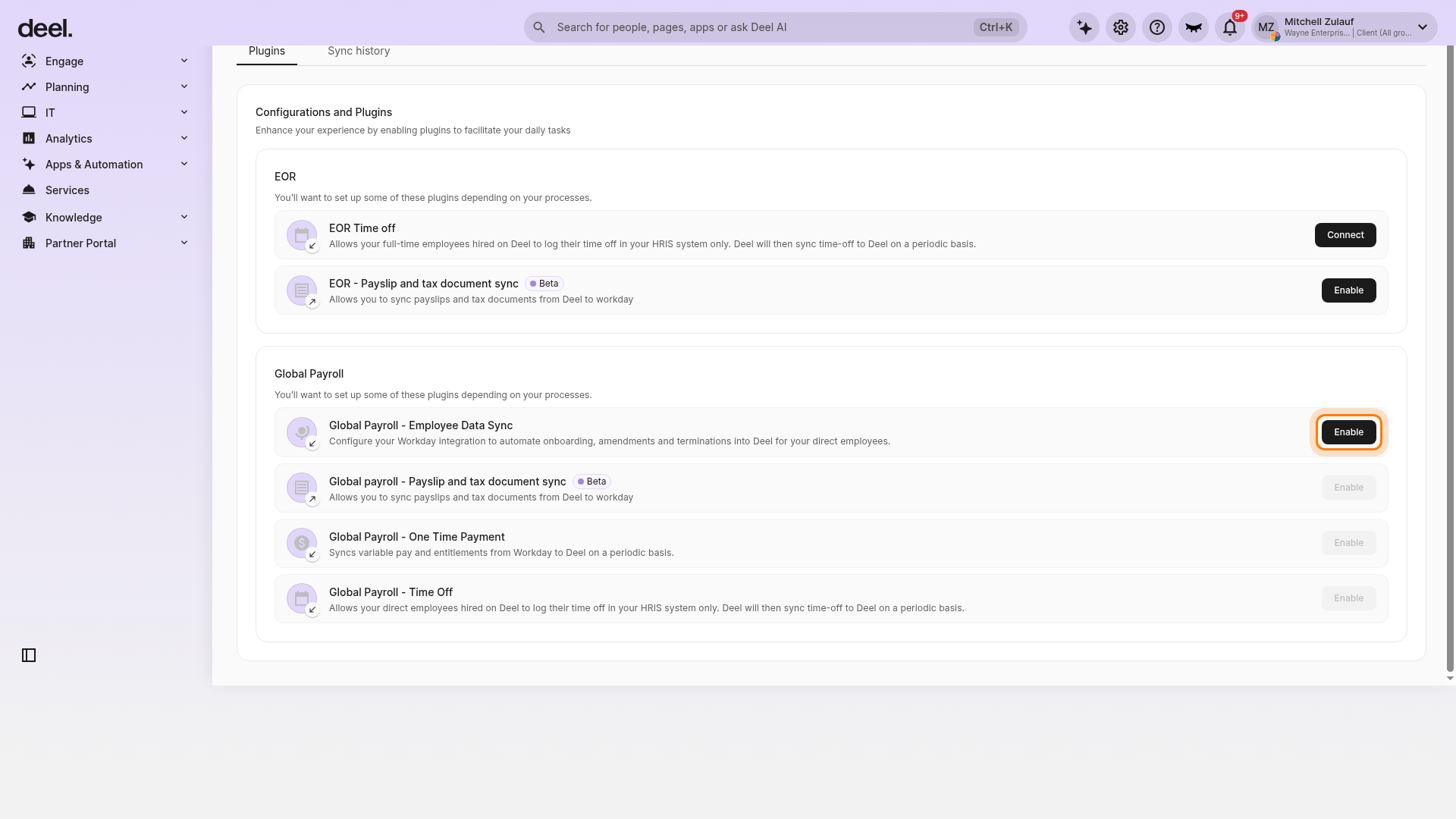Screen dimensions: 1456x819
Task: Click the Mitchell Zulauf user name
Action: coord(1319,21)
